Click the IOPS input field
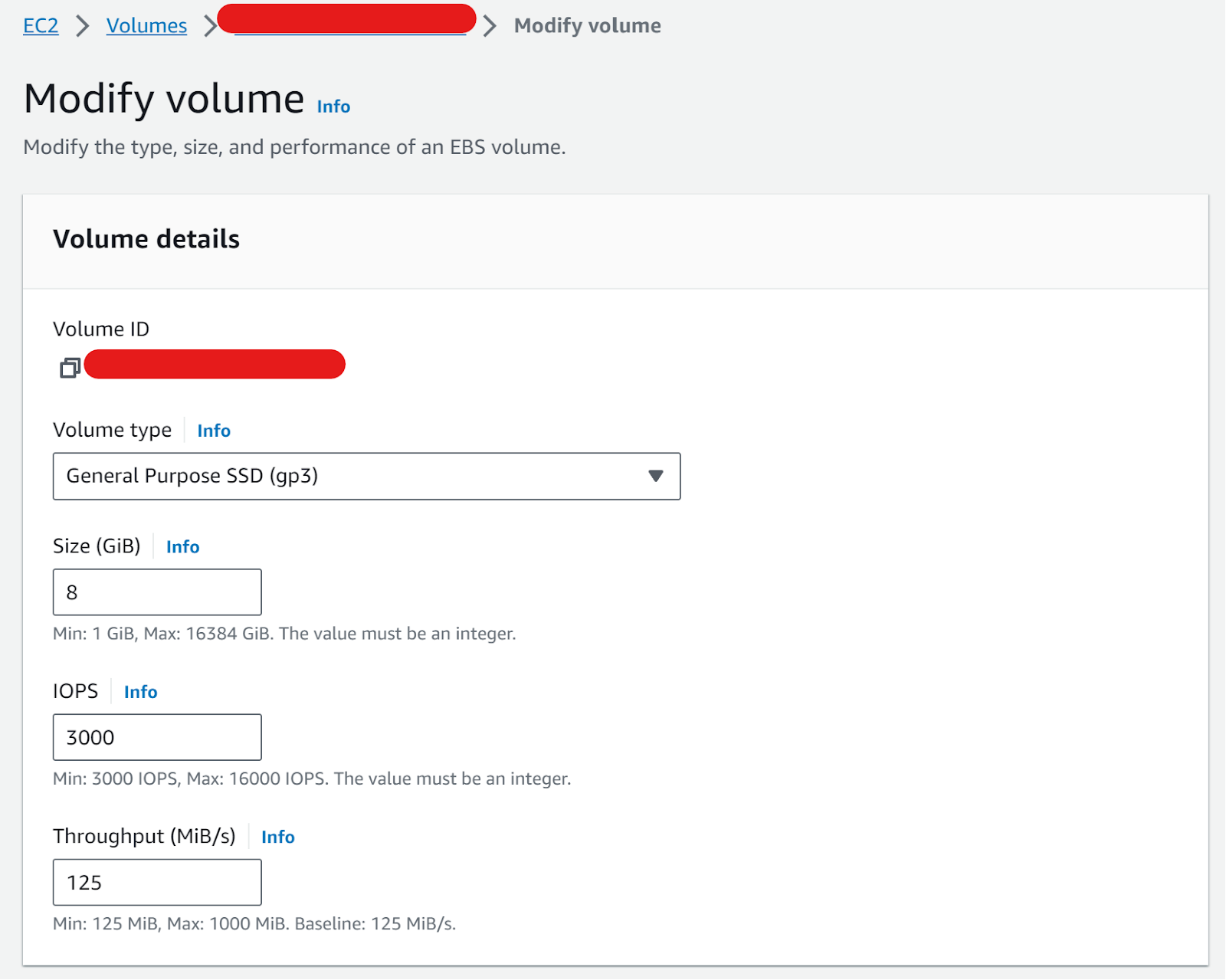 click(157, 737)
